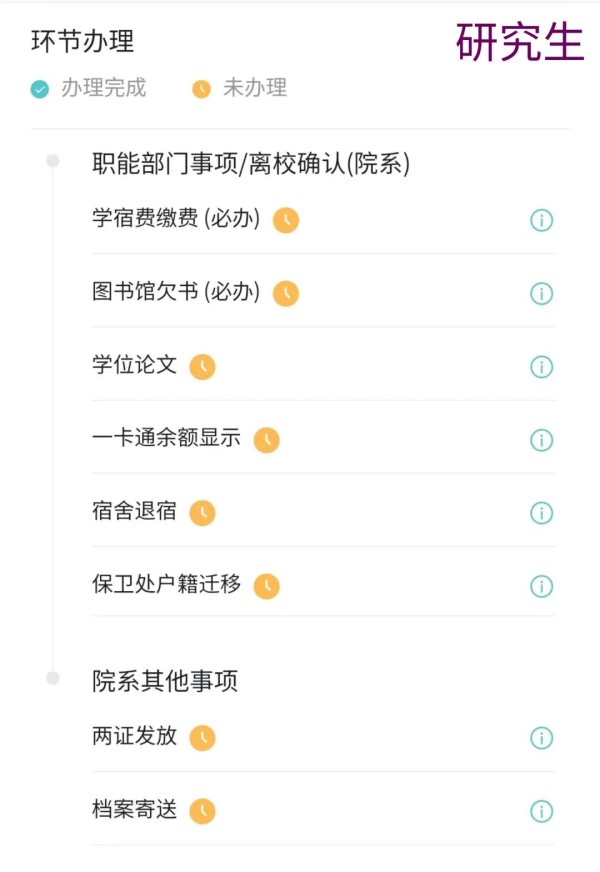Show info for 宿舍退宿 row
The width and height of the screenshot is (600, 872).
coord(541,513)
